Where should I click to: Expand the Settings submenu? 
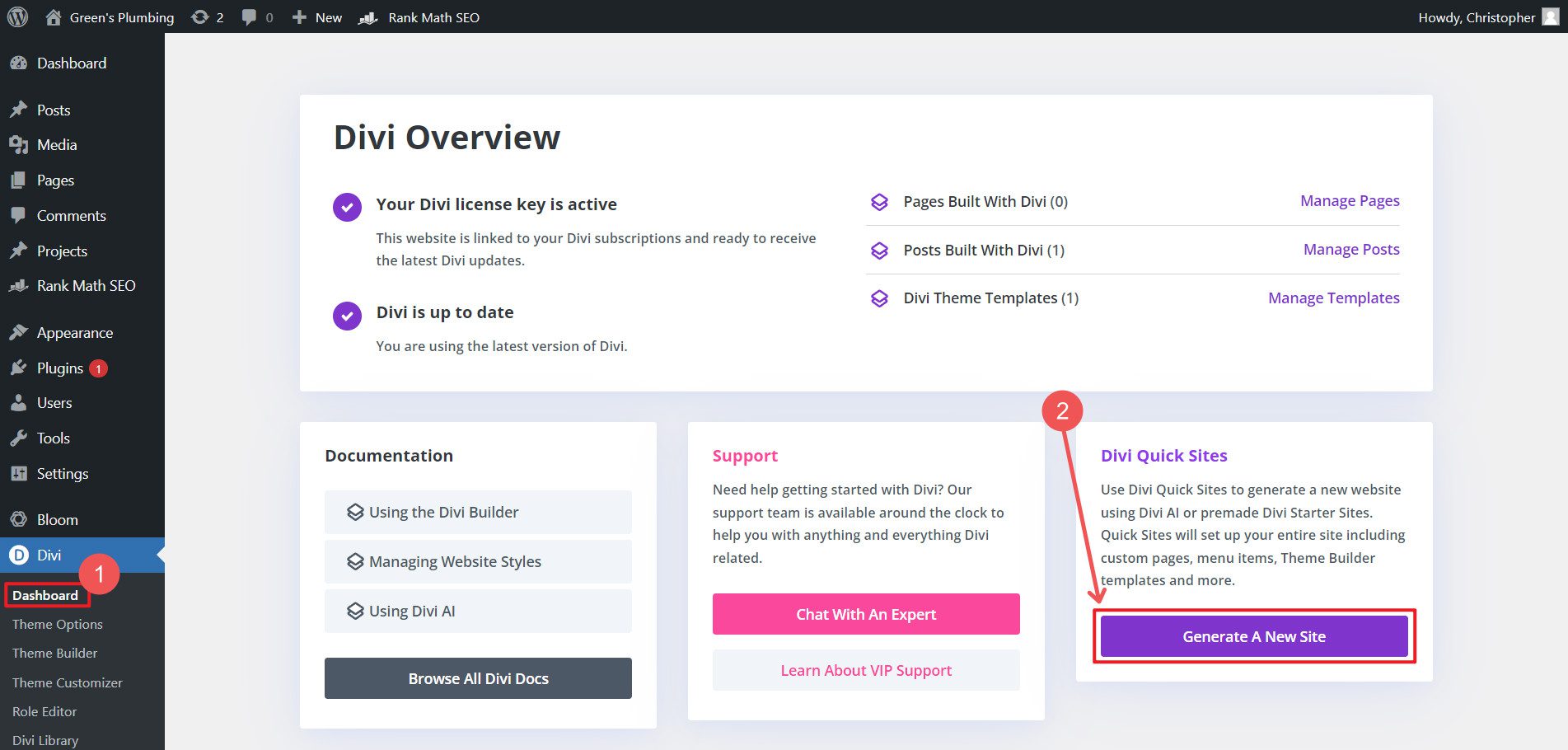(x=62, y=473)
